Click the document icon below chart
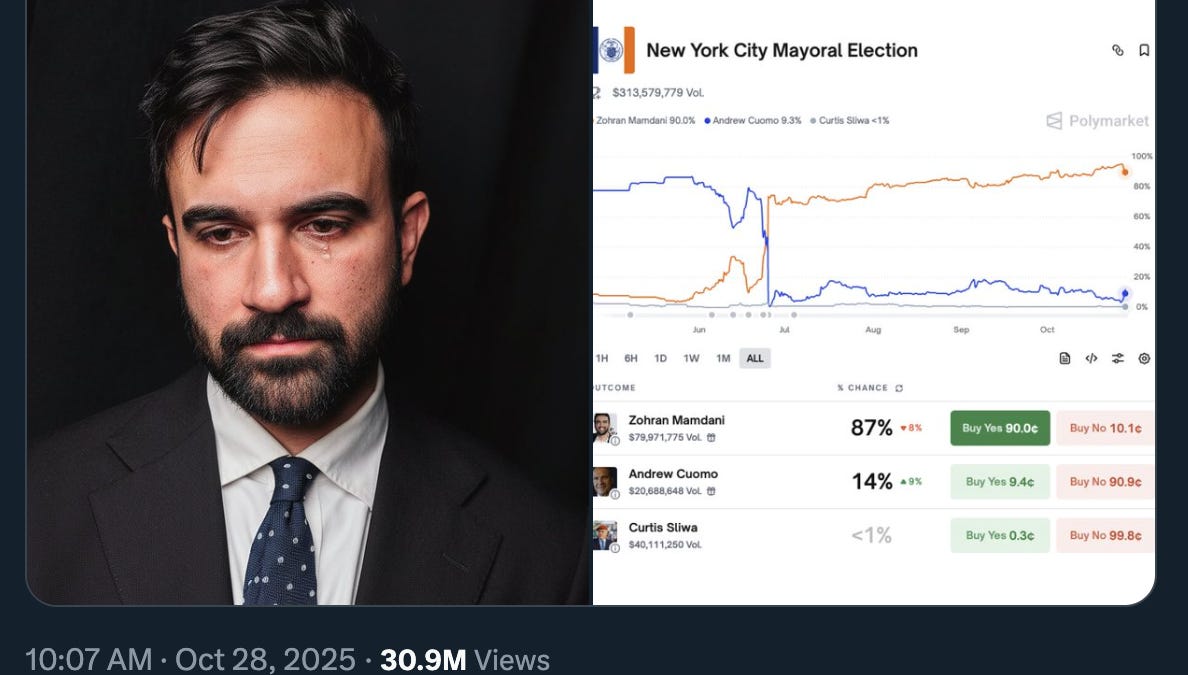Viewport: 1188px width, 675px height. pyautogui.click(x=1065, y=358)
